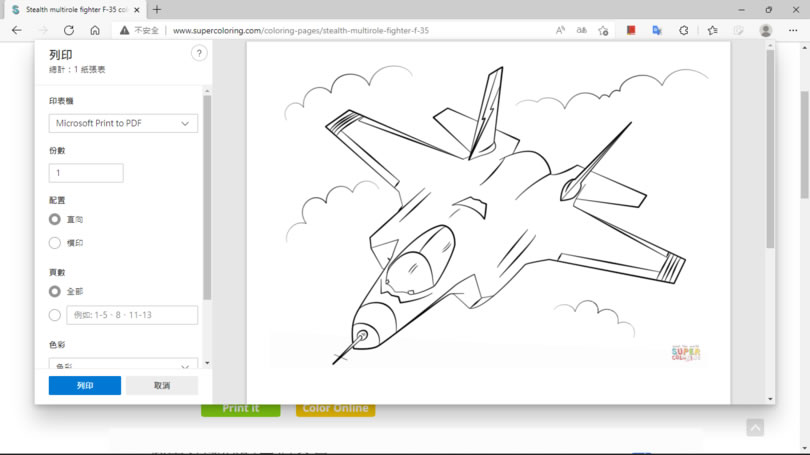Expand the Microsoft Print to PDF printer dropdown
The image size is (810, 455).
123,123
